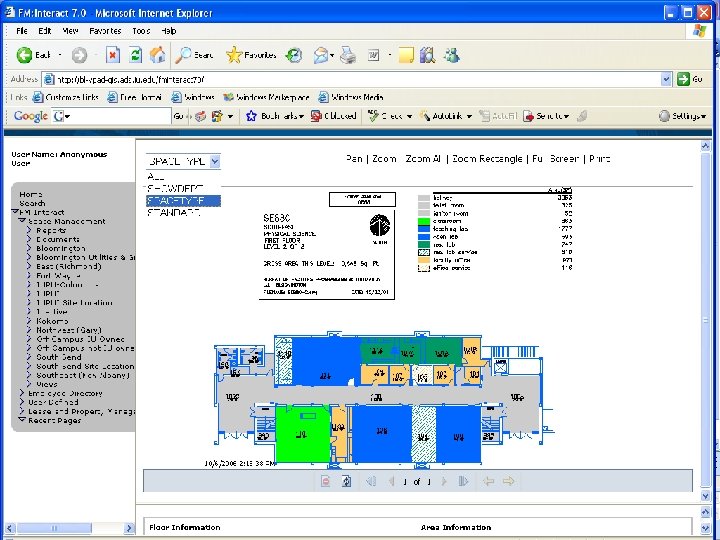This screenshot has width=720, height=540.
Task: Open the SPACETYPE dropdown arrow
Action: click(x=215, y=161)
